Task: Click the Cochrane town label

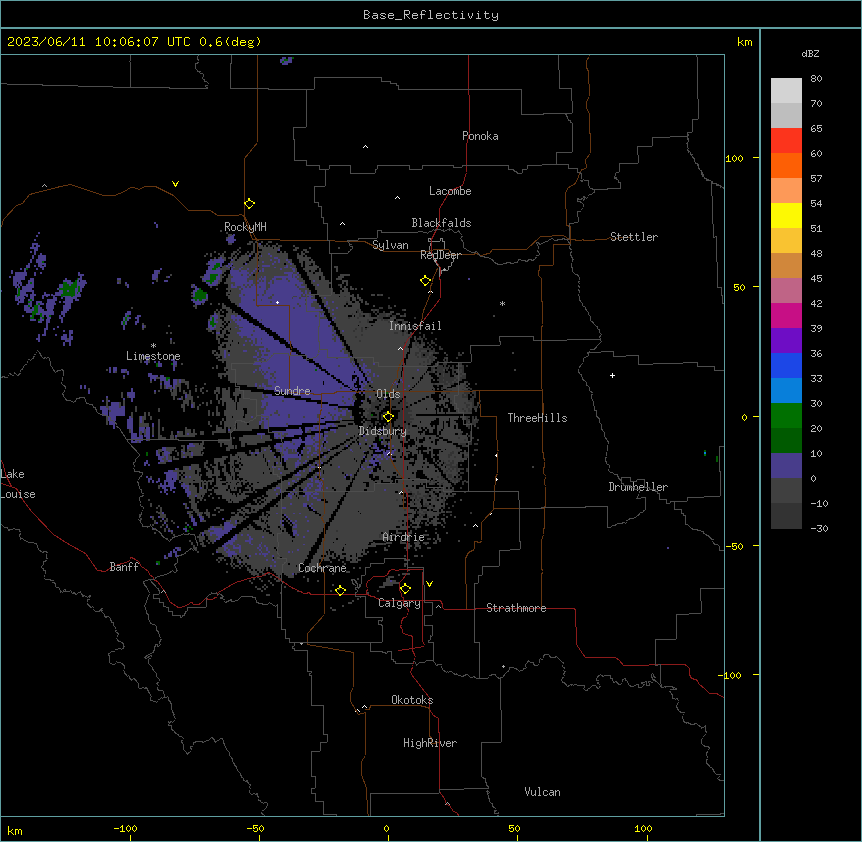Action: coord(322,568)
